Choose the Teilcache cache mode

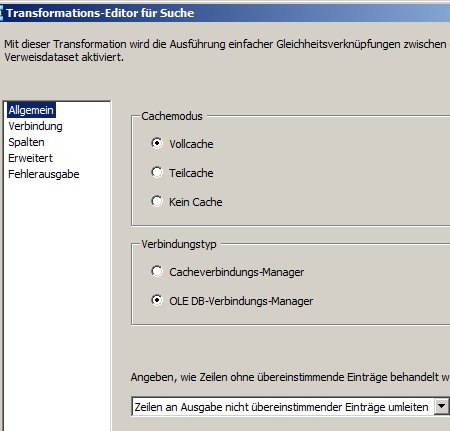(x=157, y=172)
